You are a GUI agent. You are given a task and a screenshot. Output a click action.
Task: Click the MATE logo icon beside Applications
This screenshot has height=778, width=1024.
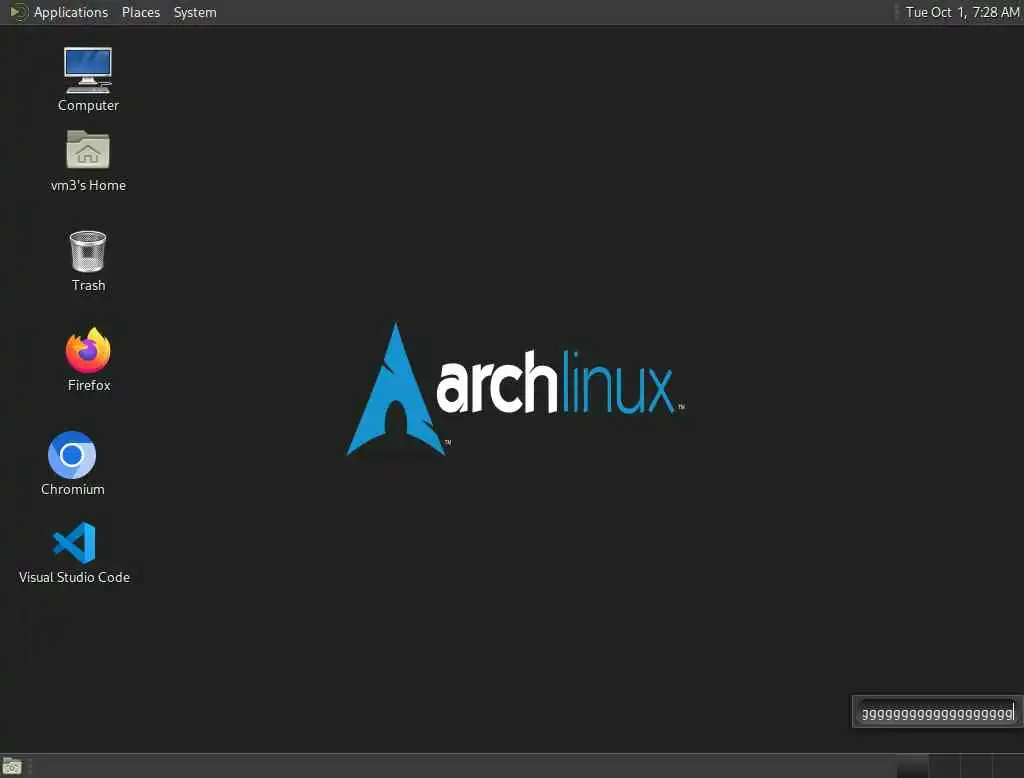click(19, 12)
